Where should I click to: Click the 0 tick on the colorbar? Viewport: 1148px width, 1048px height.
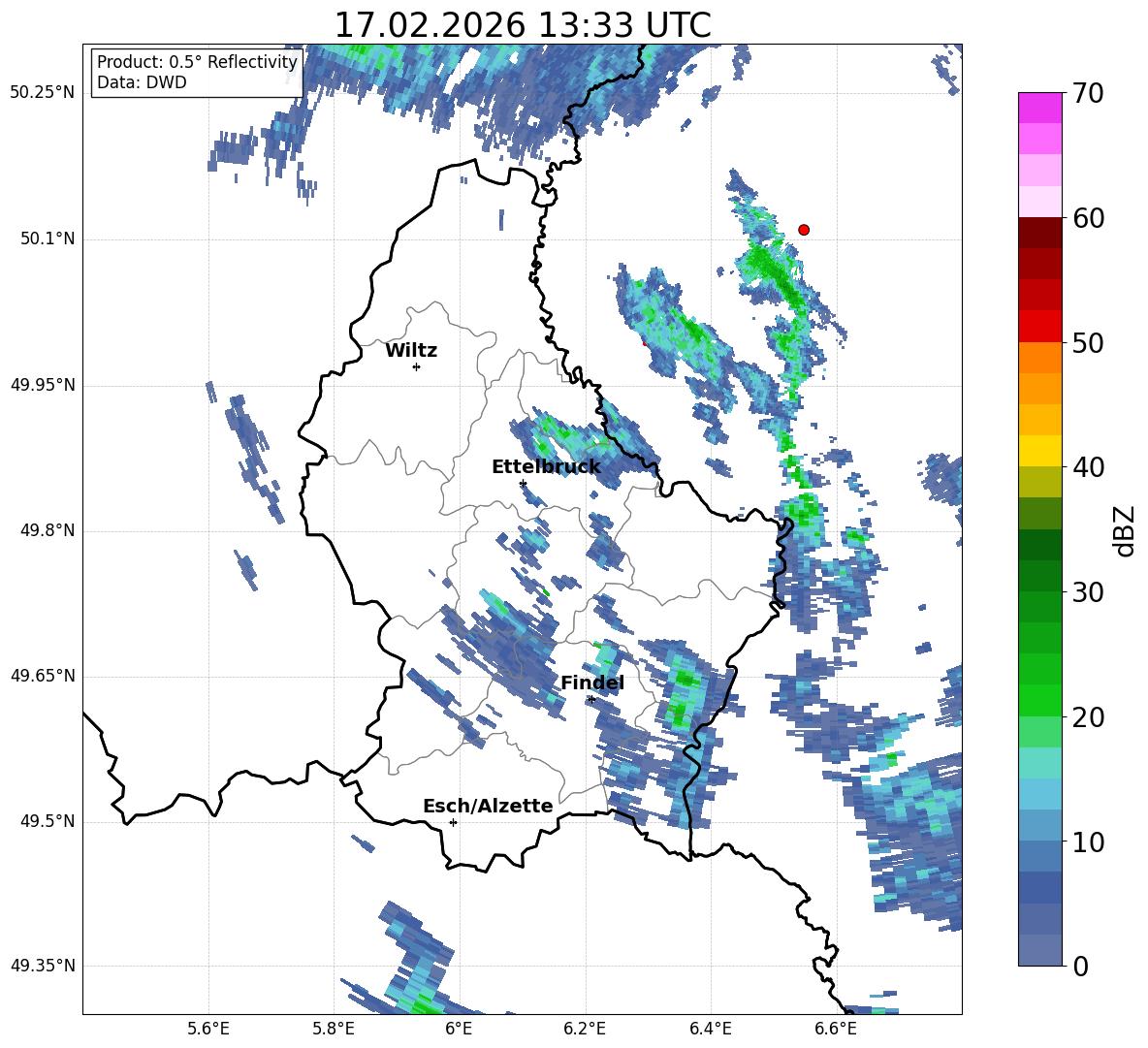tap(1080, 967)
